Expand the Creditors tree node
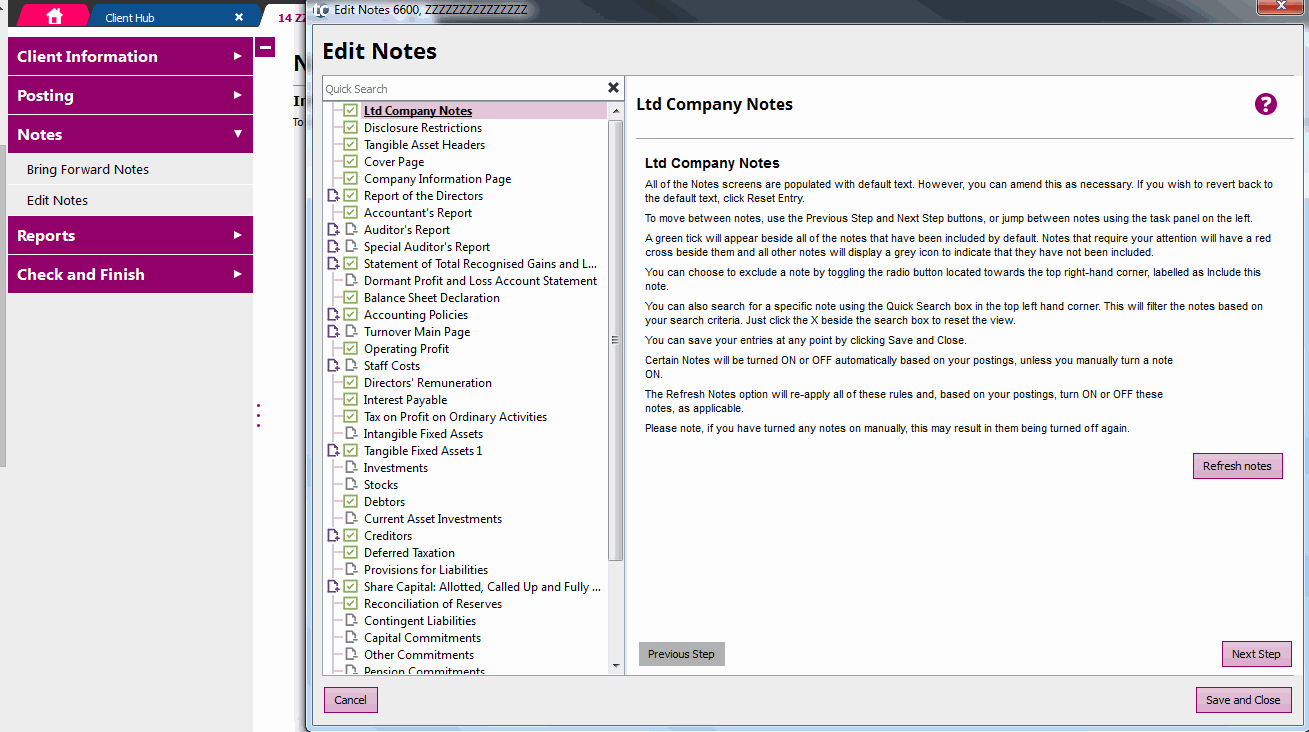 coord(333,536)
